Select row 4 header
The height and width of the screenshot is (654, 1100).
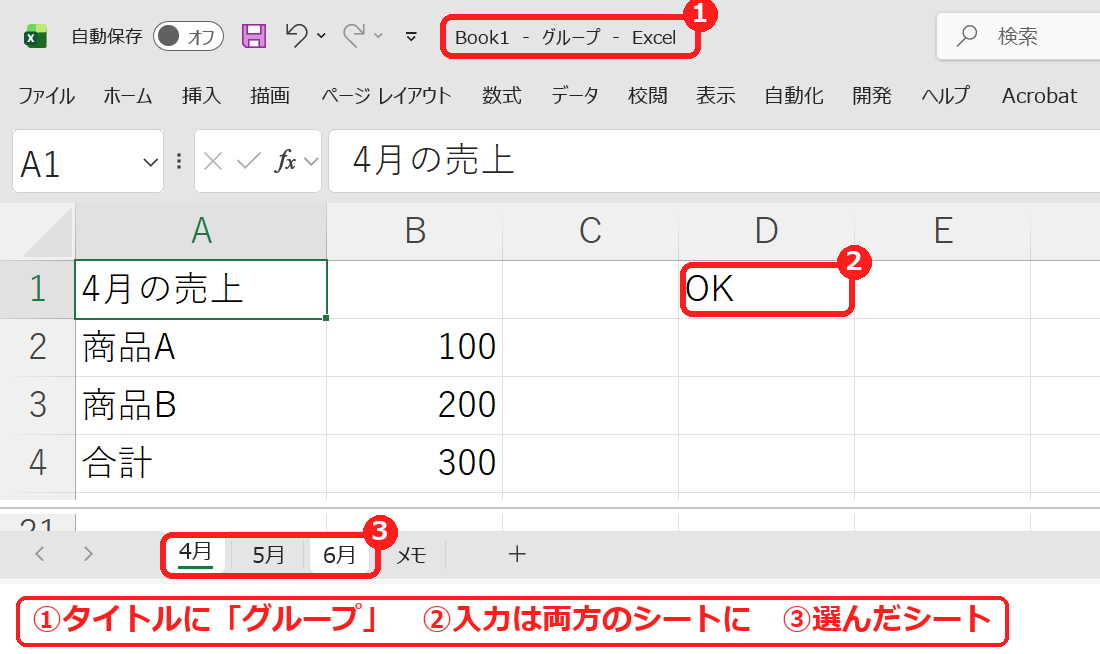(37, 463)
